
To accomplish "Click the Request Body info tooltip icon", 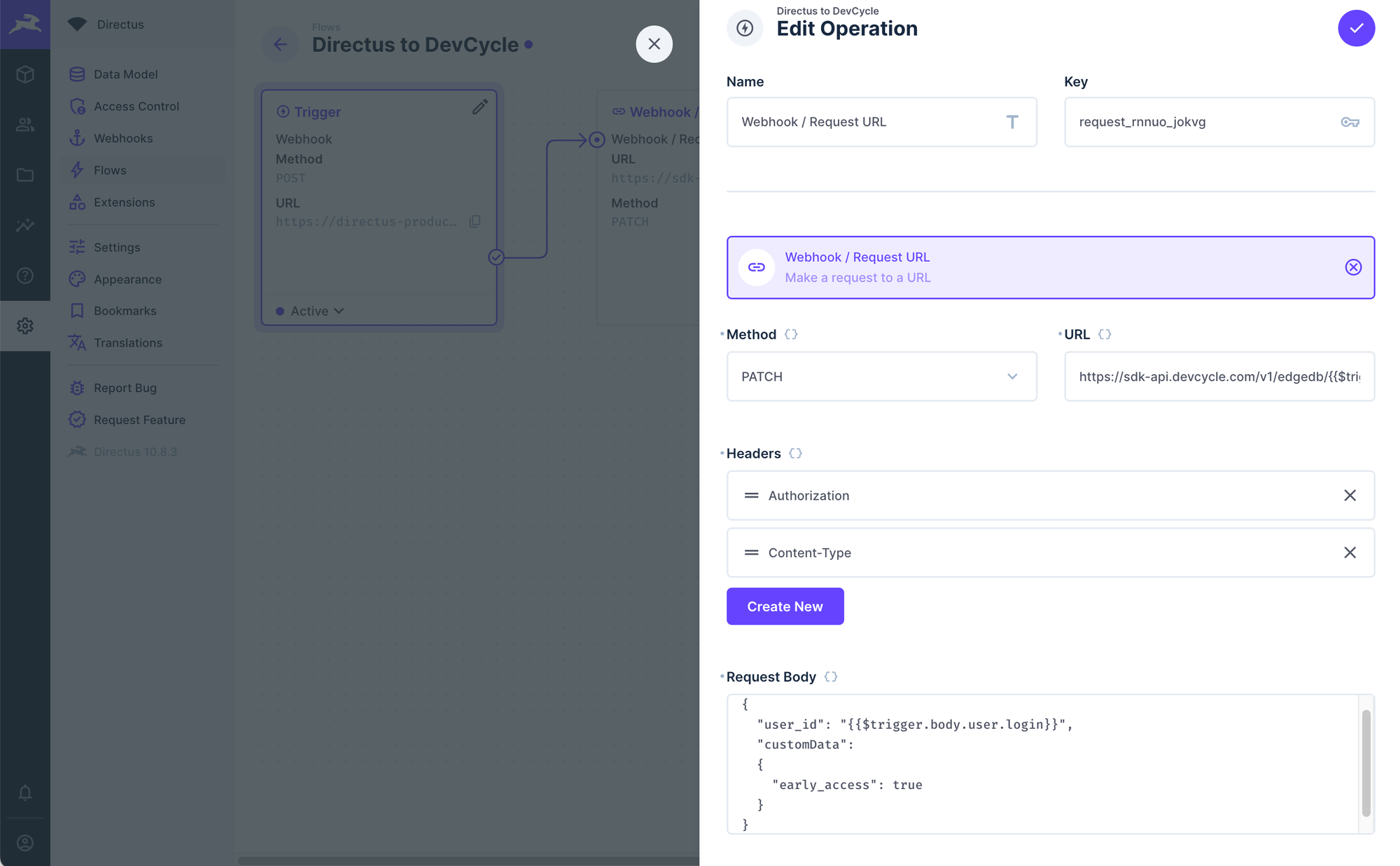I will 830,677.
